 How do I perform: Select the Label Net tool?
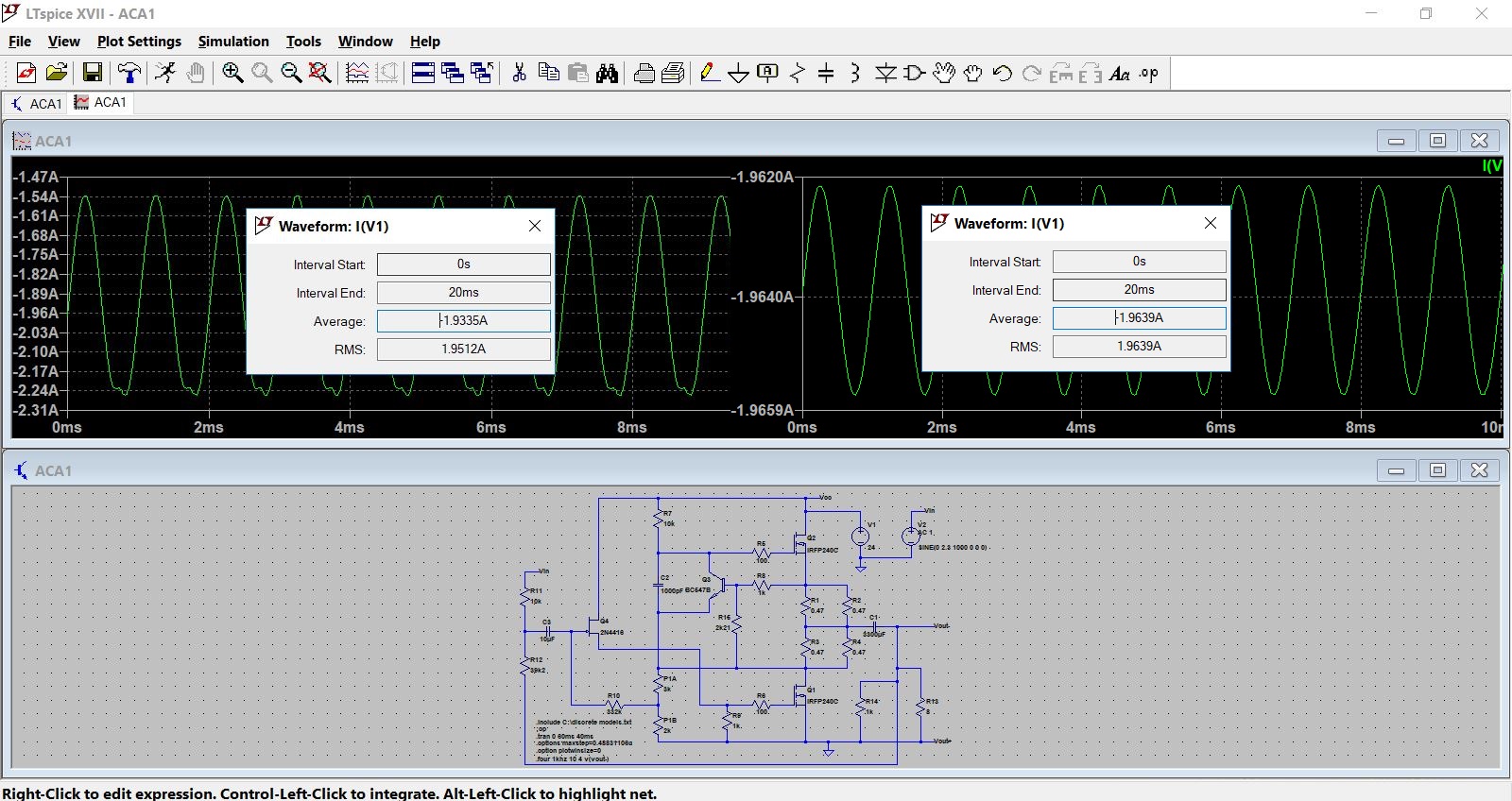click(x=768, y=73)
